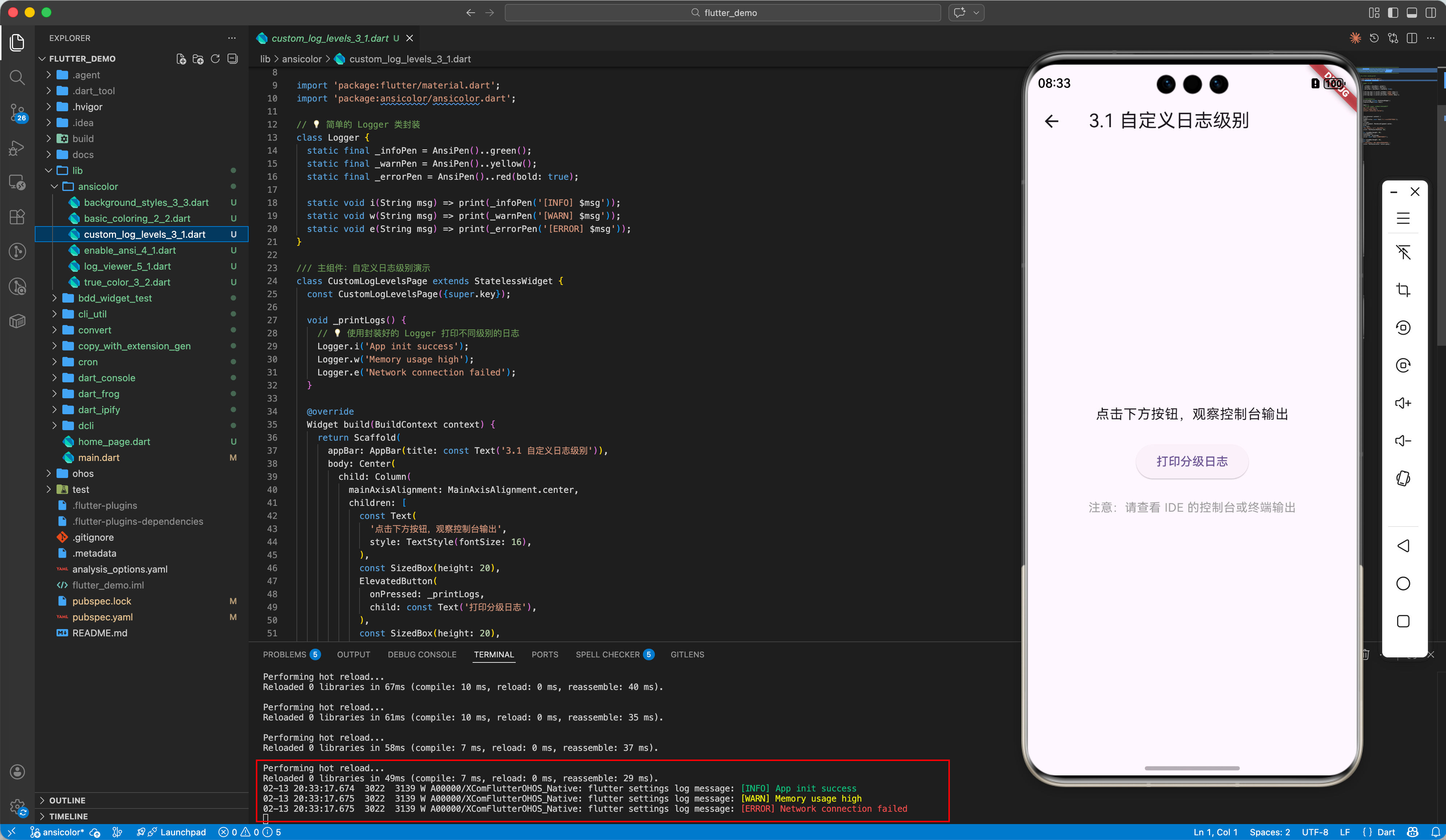Toggle the bottom panel layout icon

coord(1412,13)
